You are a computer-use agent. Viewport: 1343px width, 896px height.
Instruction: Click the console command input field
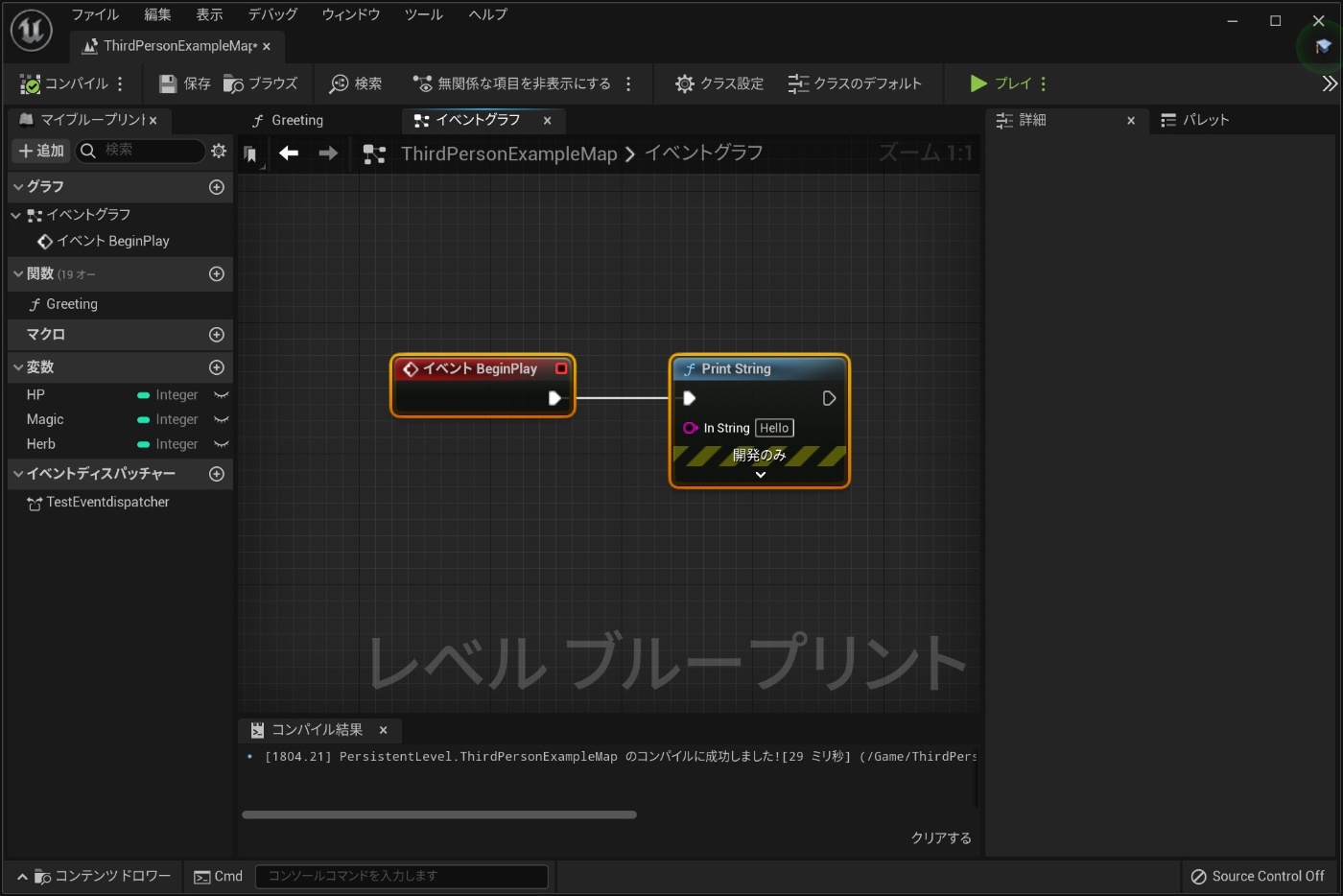pos(401,876)
